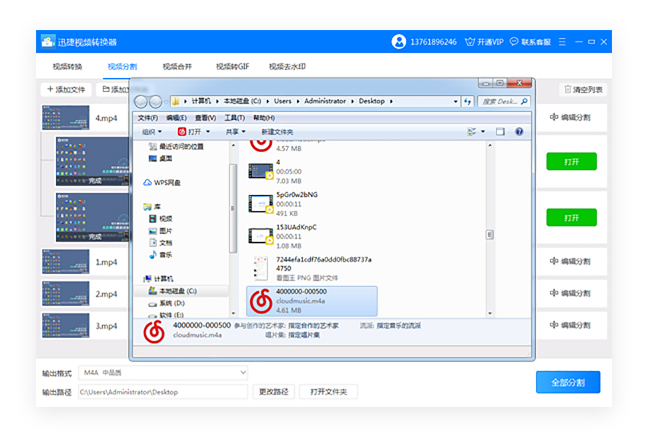The width and height of the screenshot is (650, 448).
Task: Toggle the preview pane icon
Action: (500, 132)
